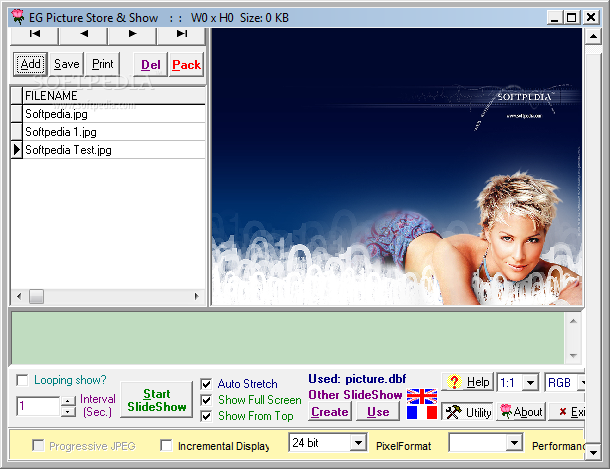Enable Looping show checkbox
The image size is (610, 469).
coord(23,380)
